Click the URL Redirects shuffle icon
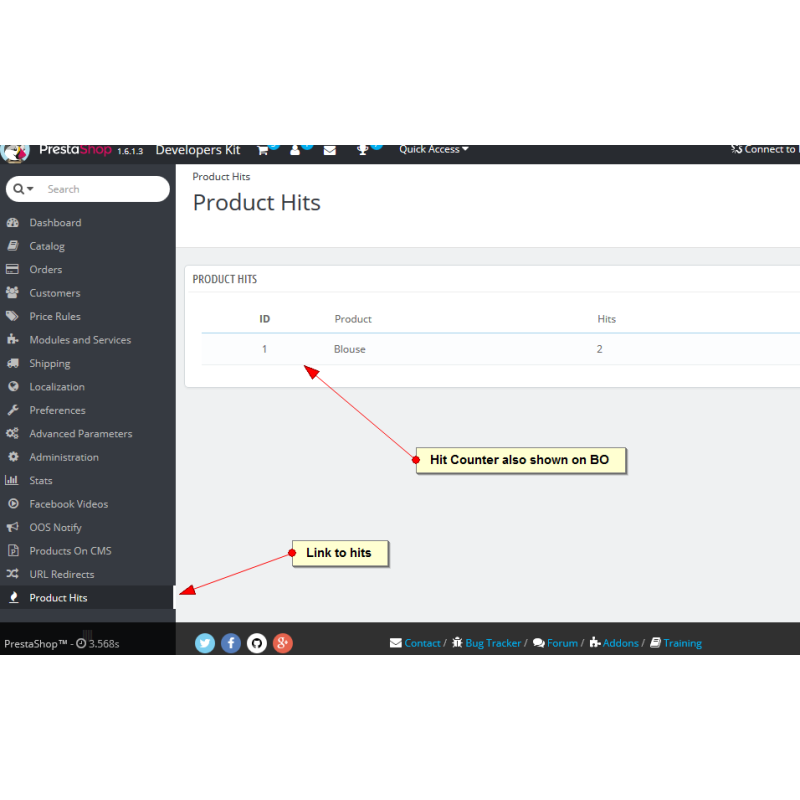The width and height of the screenshot is (800, 800). (x=12, y=573)
